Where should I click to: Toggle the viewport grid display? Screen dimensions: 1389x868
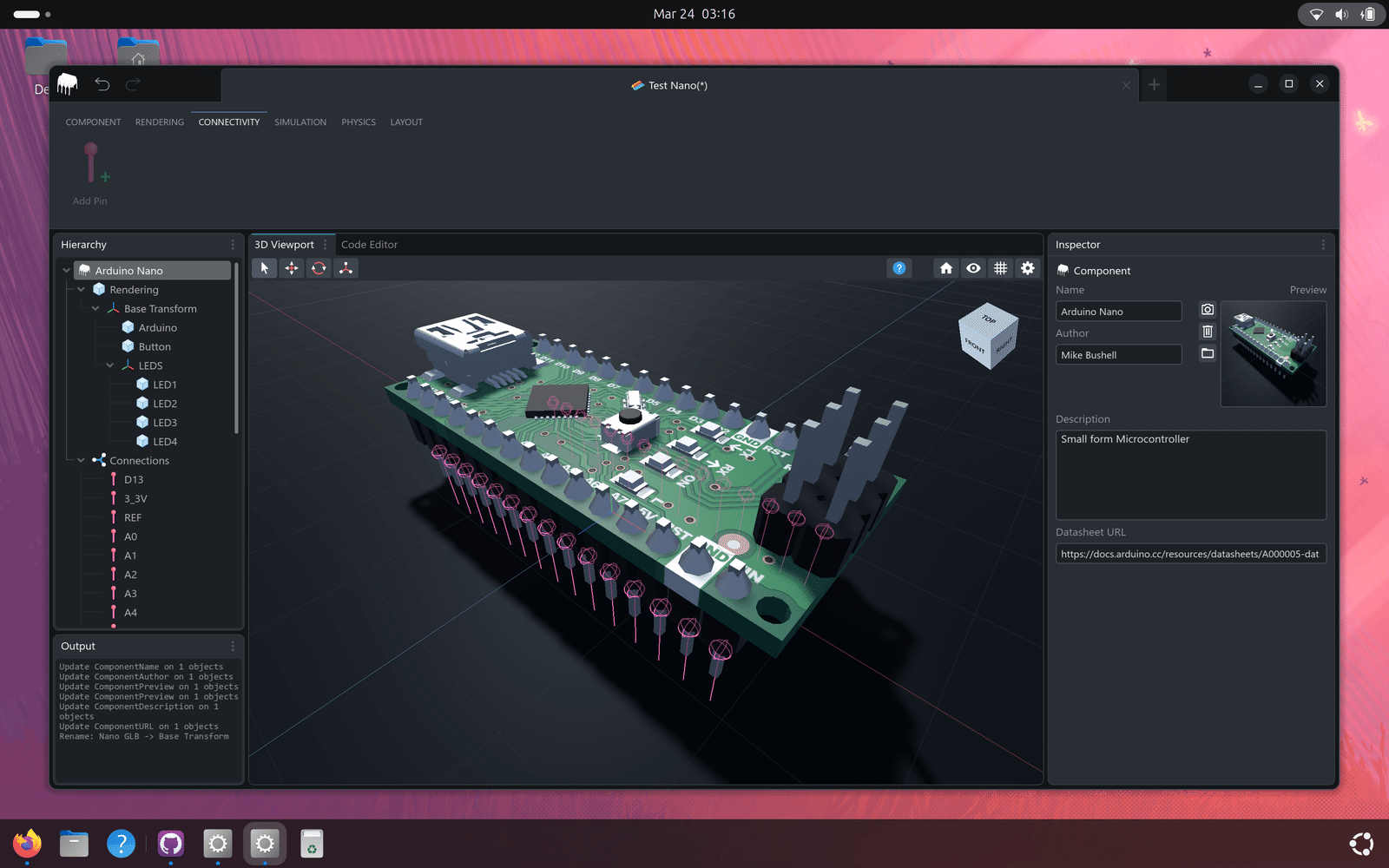click(x=1000, y=268)
